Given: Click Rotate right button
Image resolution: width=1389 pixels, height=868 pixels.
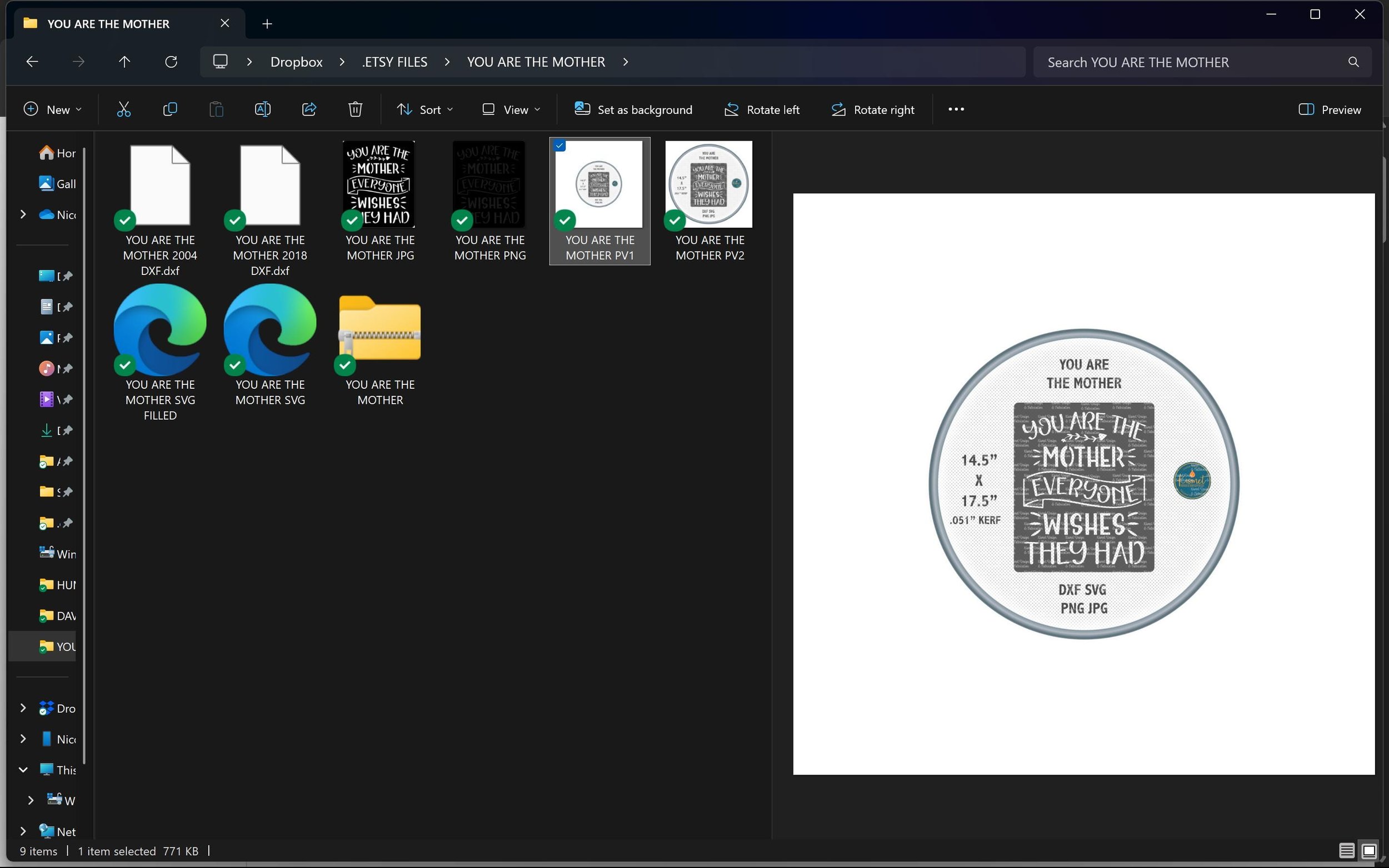Looking at the screenshot, I should click(872, 109).
